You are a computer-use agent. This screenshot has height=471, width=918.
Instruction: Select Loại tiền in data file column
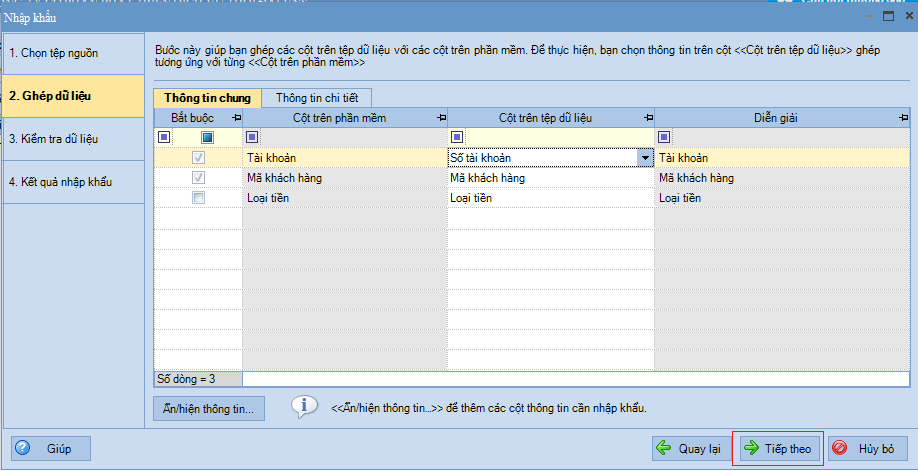(551, 198)
